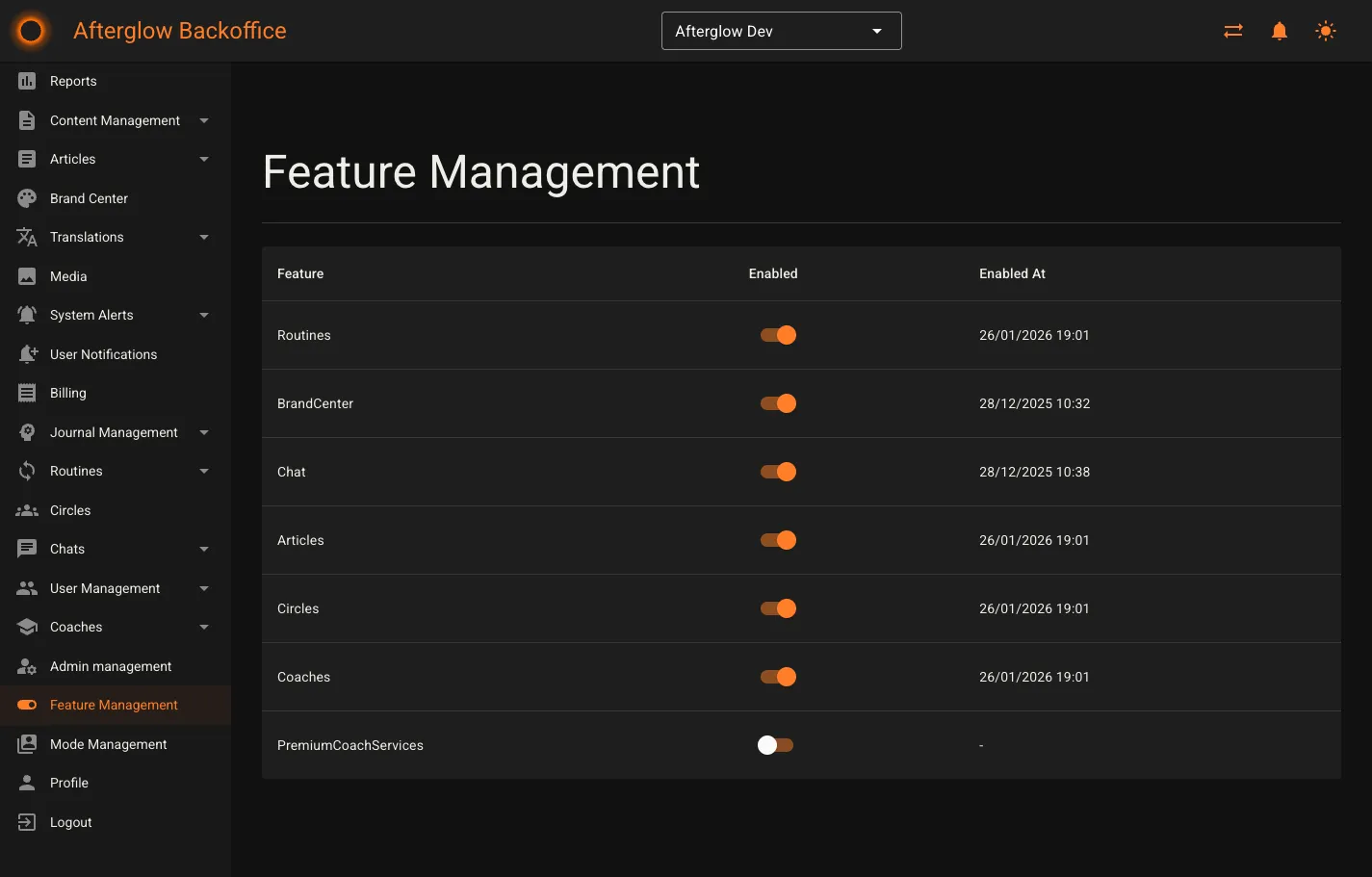This screenshot has width=1372, height=877.
Task: Click Logout at the sidebar bottom
Action: coord(70,822)
